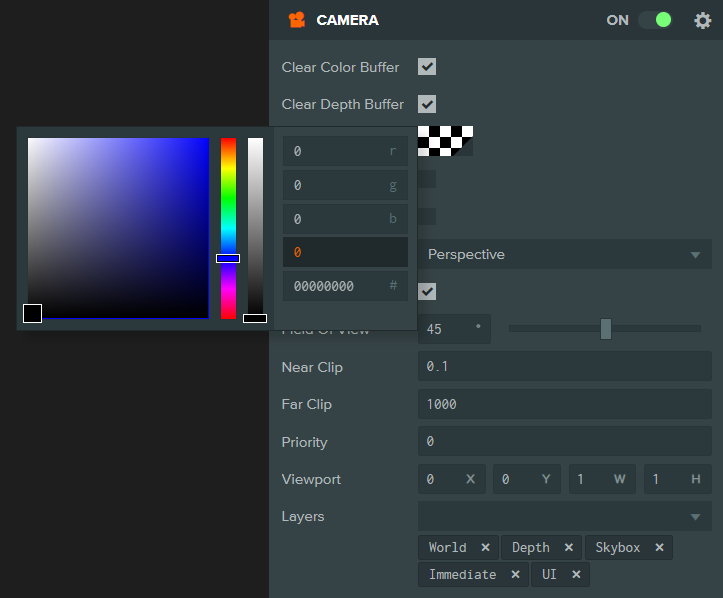Image resolution: width=723 pixels, height=598 pixels.
Task: Click the Near Clip input field
Action: 565,366
